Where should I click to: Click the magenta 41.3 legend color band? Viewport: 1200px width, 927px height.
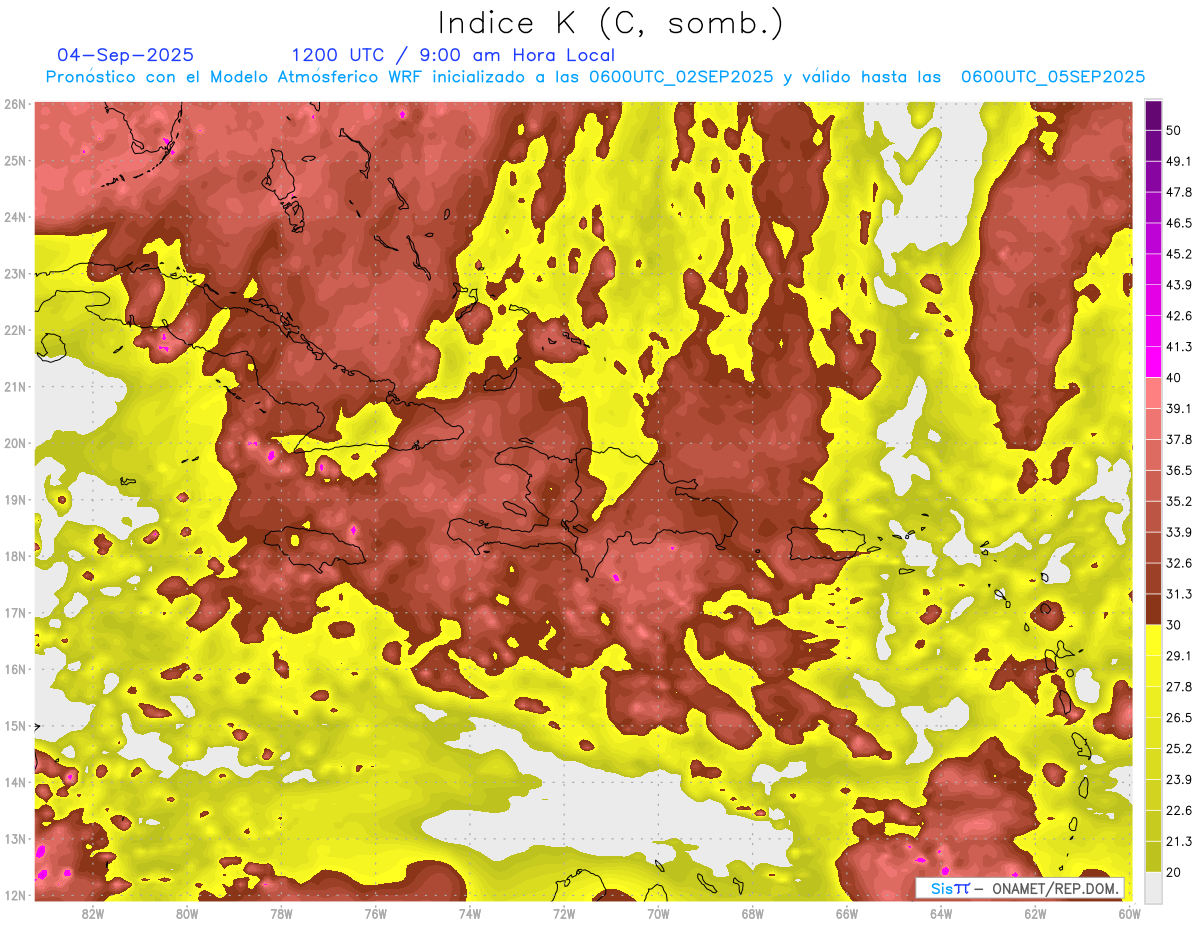[x=1153, y=361]
